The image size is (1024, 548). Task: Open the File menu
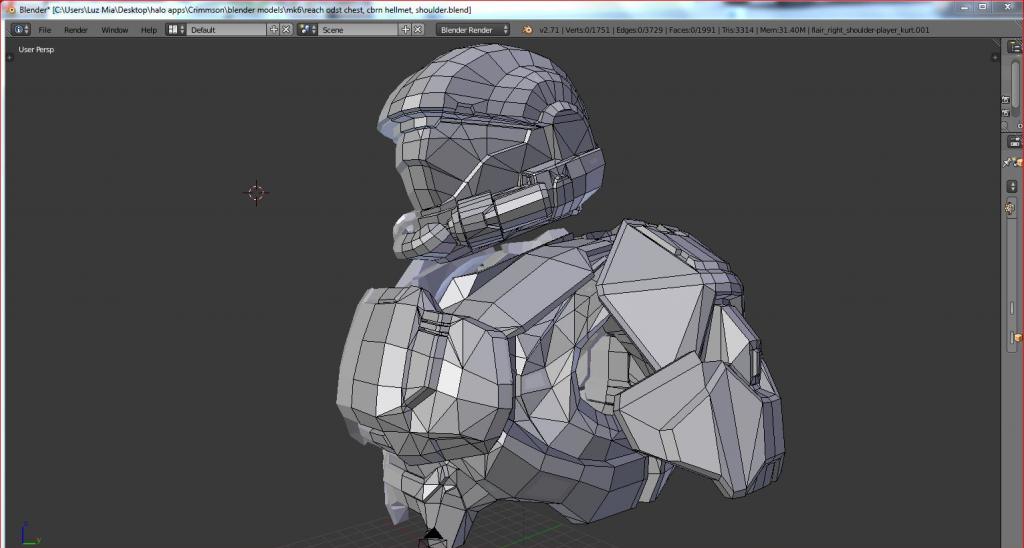[x=44, y=30]
